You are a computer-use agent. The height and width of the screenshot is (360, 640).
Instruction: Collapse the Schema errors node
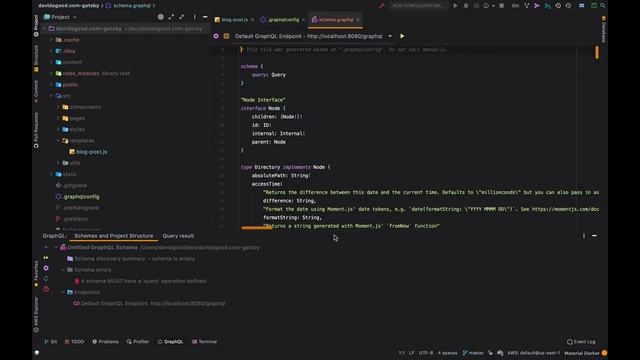click(x=63, y=270)
